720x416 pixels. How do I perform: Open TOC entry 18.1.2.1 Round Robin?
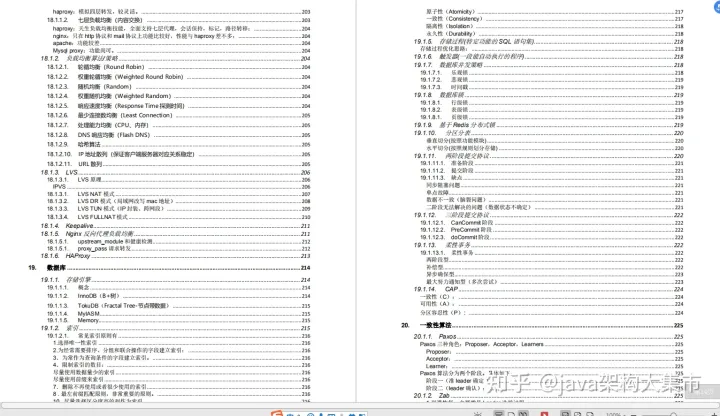pyautogui.click(x=179, y=67)
